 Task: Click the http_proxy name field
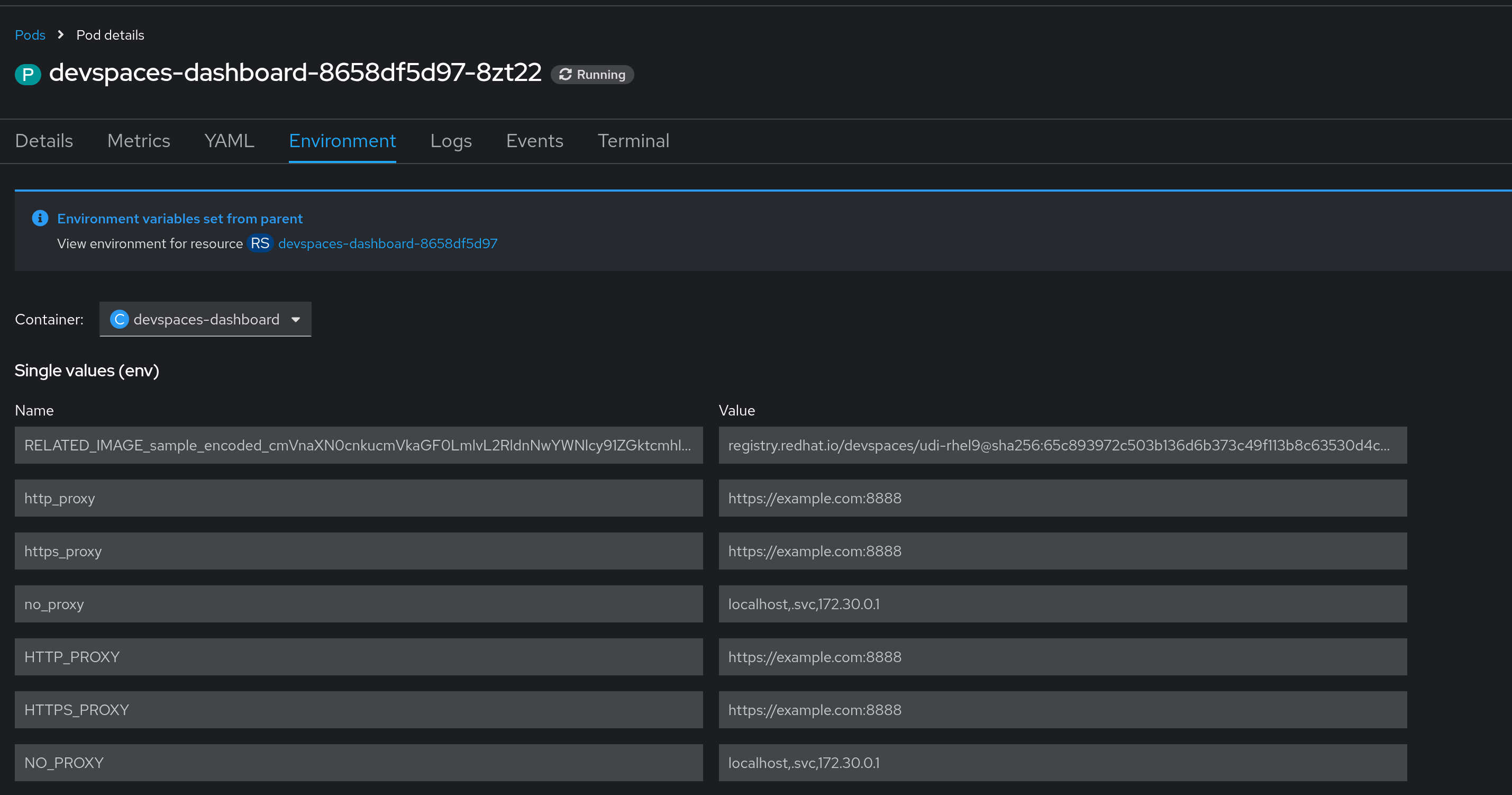coord(358,498)
